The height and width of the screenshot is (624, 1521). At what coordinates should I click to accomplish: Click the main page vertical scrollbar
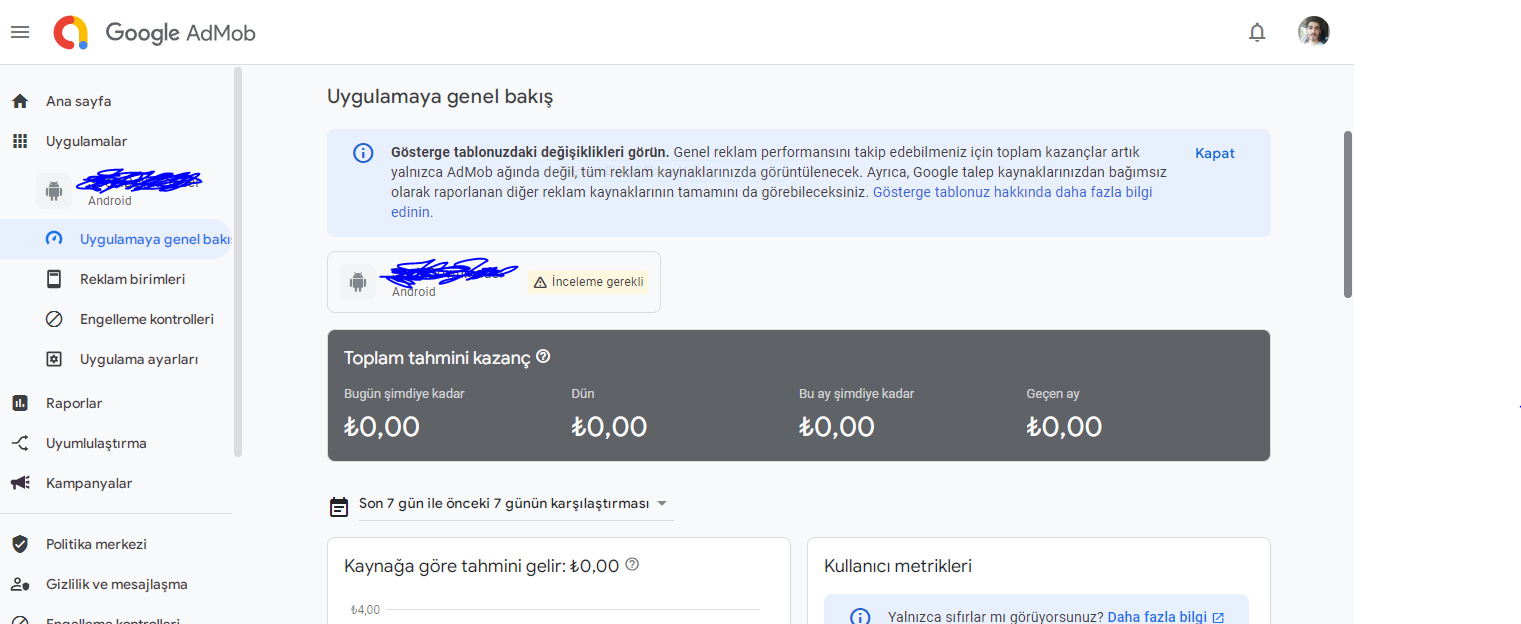[x=1348, y=214]
